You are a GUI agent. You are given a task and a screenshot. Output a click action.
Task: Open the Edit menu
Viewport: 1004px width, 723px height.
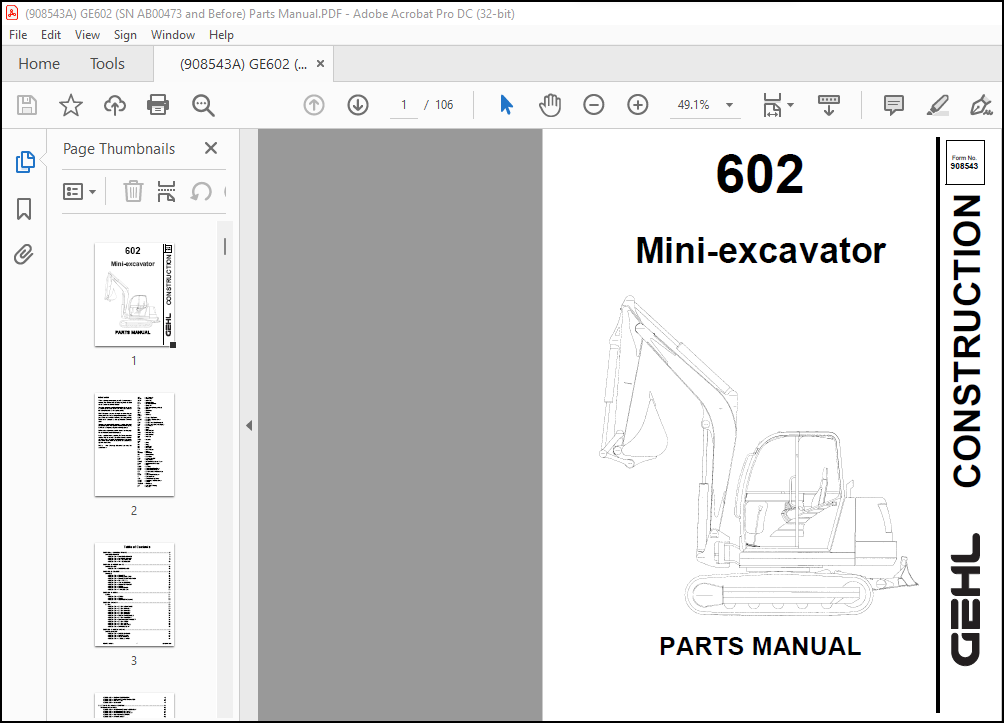[x=51, y=35]
